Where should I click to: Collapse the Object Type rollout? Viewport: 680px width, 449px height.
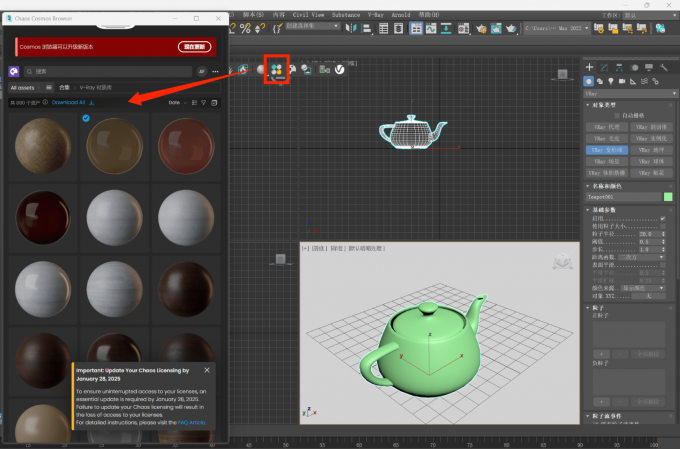point(588,105)
